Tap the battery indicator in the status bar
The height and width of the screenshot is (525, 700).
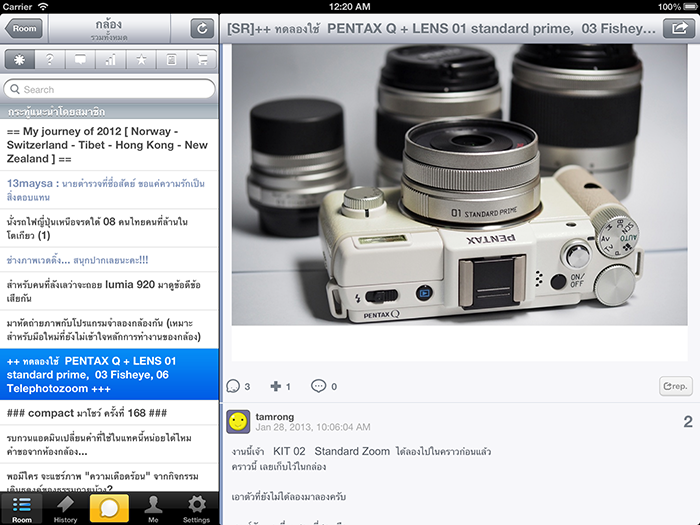[x=691, y=7]
